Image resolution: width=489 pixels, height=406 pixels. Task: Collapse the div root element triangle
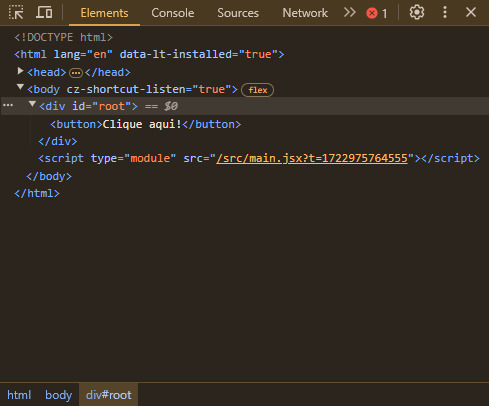coord(32,104)
